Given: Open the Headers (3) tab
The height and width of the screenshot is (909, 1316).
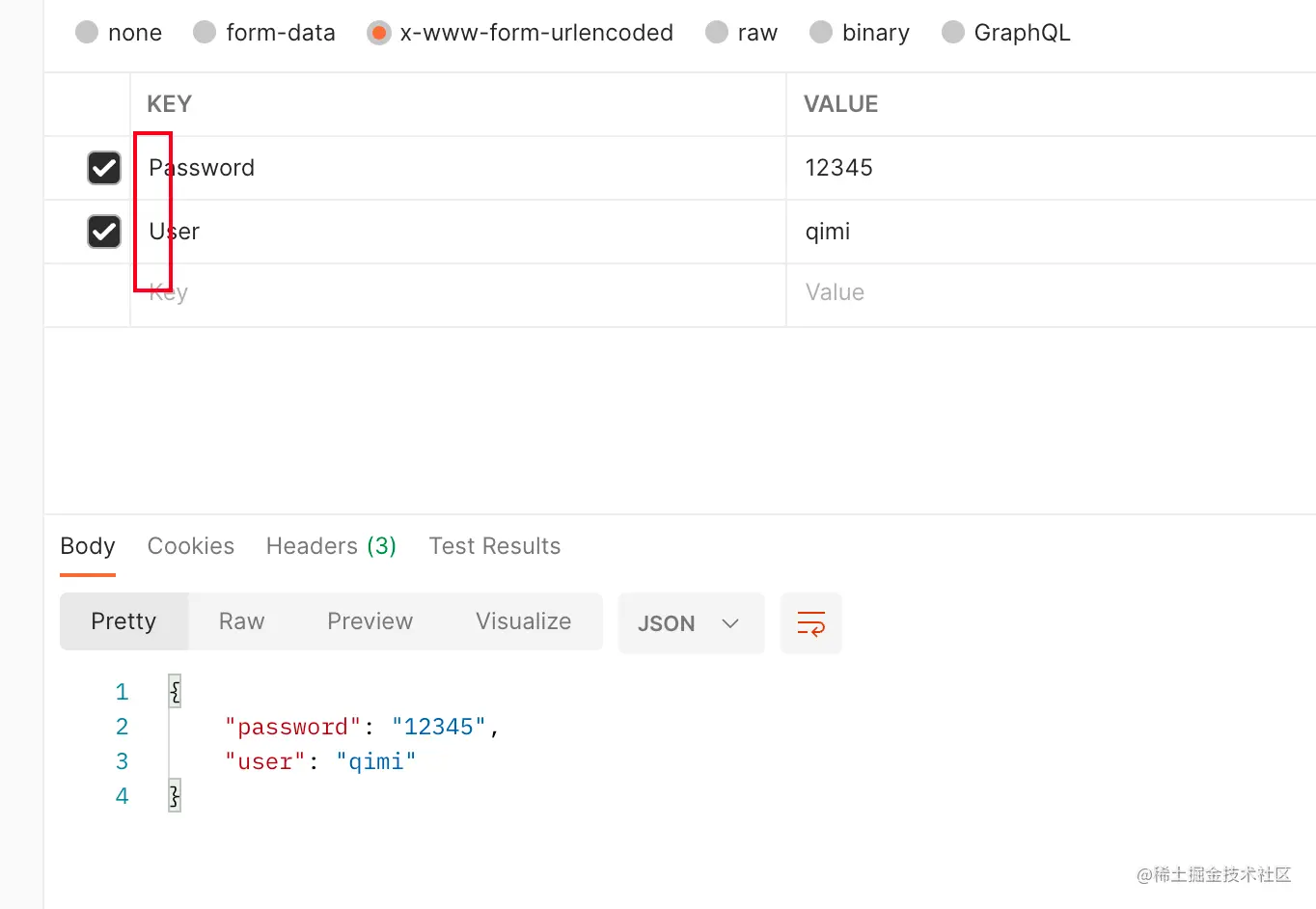Looking at the screenshot, I should [x=331, y=546].
